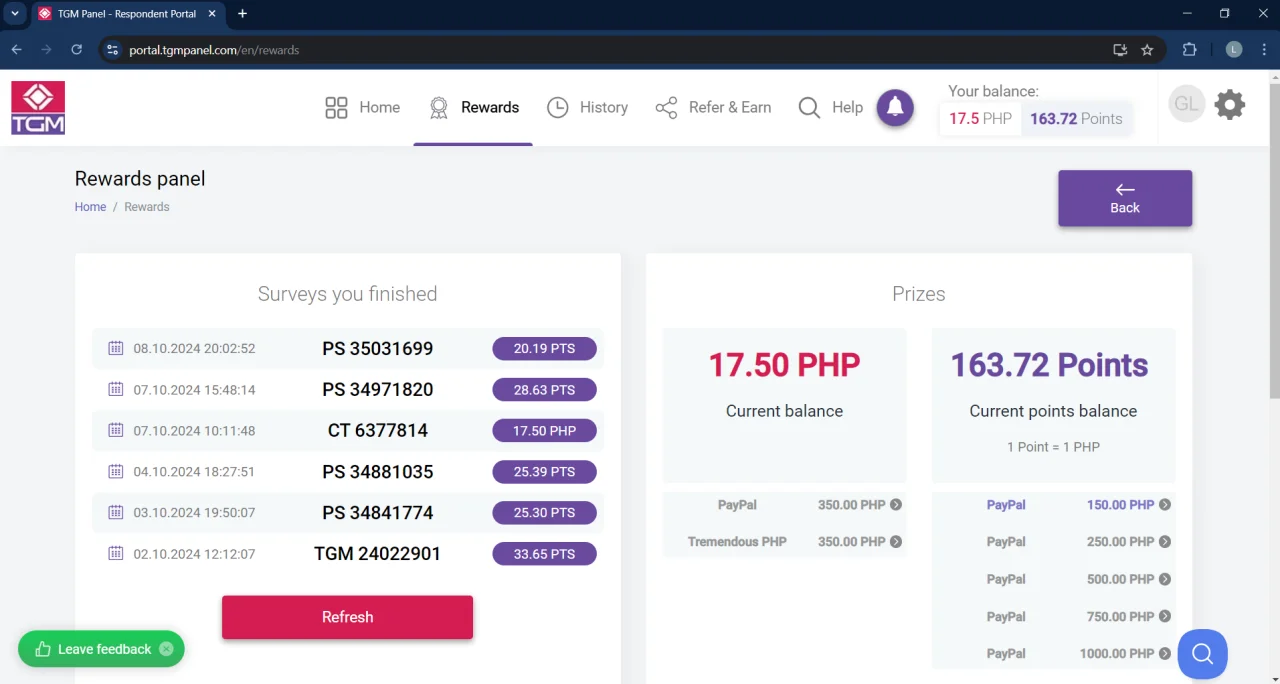Go back using browser back arrow
Viewport: 1280px width, 684px height.
coord(16,49)
